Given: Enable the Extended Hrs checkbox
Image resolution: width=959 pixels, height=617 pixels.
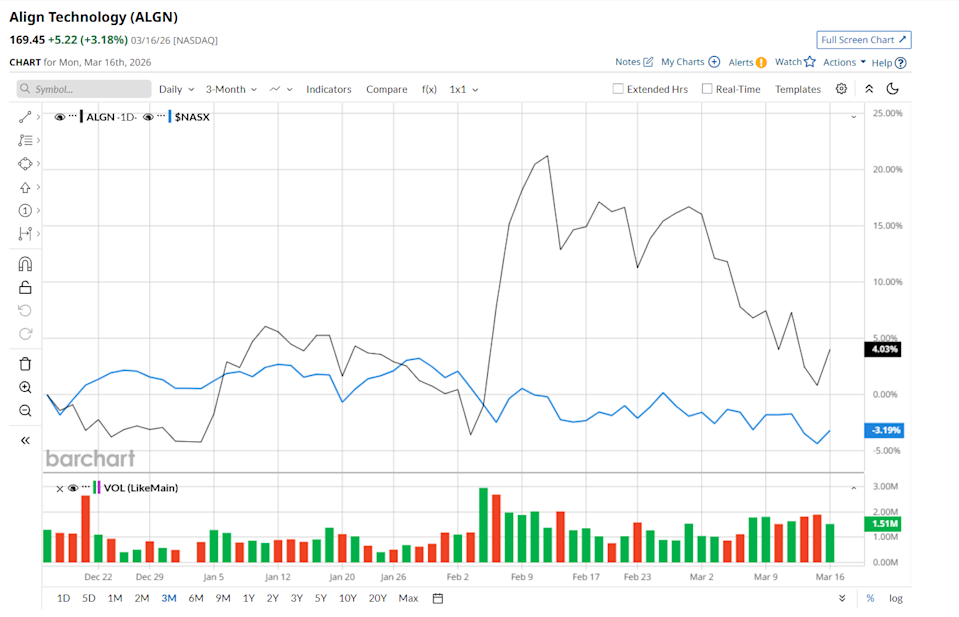Looking at the screenshot, I should click(618, 89).
